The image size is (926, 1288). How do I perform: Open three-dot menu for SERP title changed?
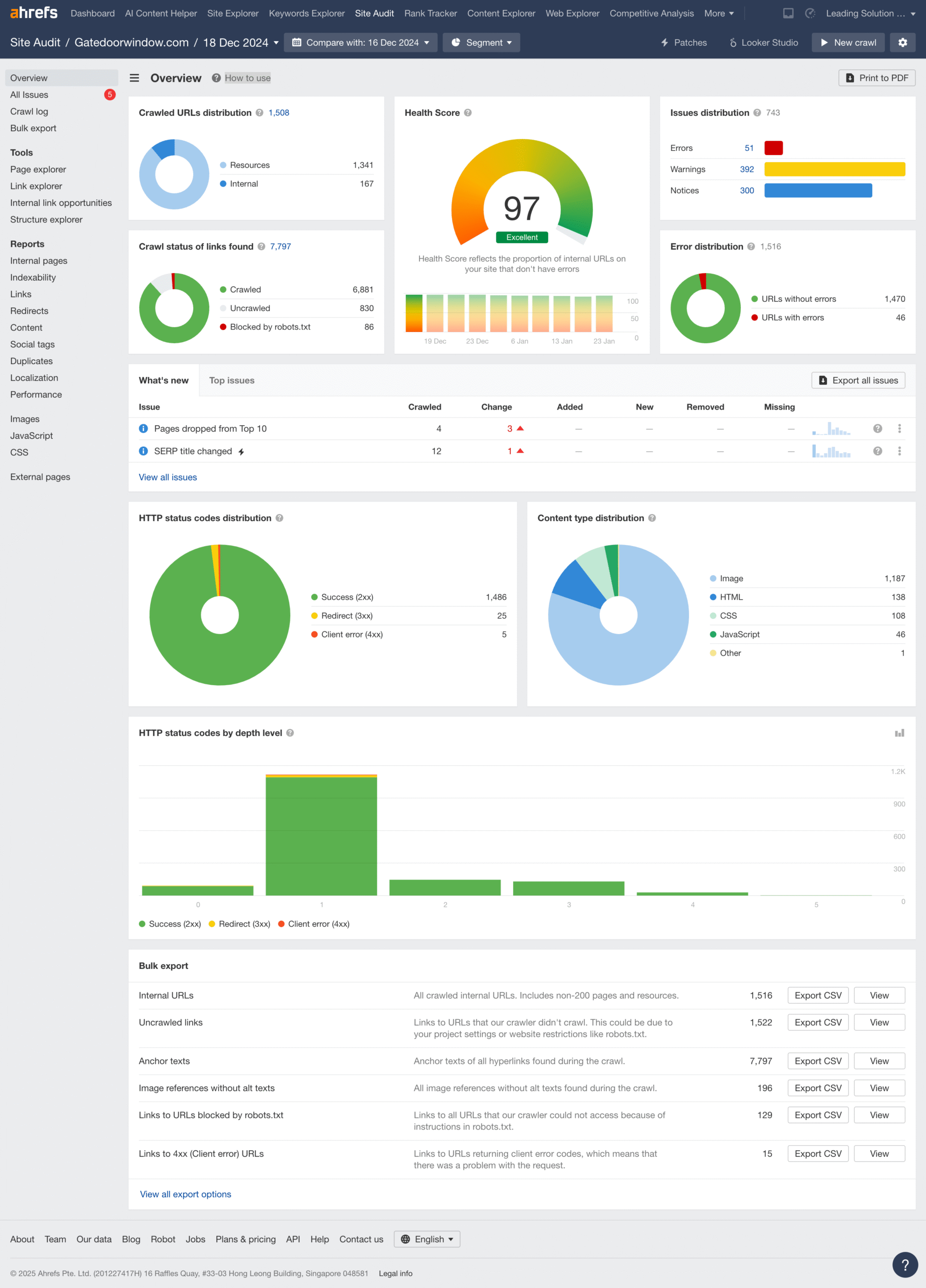point(899,451)
